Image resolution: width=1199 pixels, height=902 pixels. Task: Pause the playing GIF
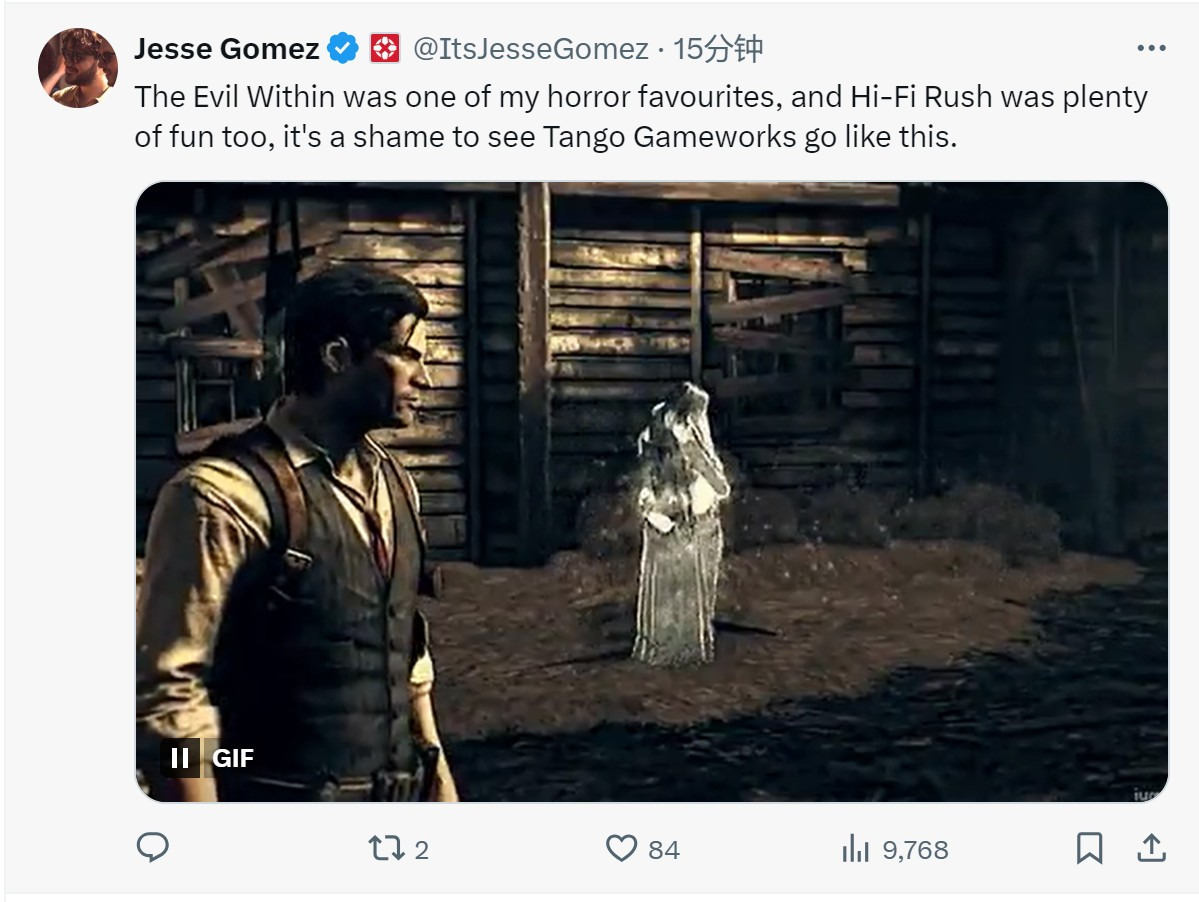[x=180, y=758]
